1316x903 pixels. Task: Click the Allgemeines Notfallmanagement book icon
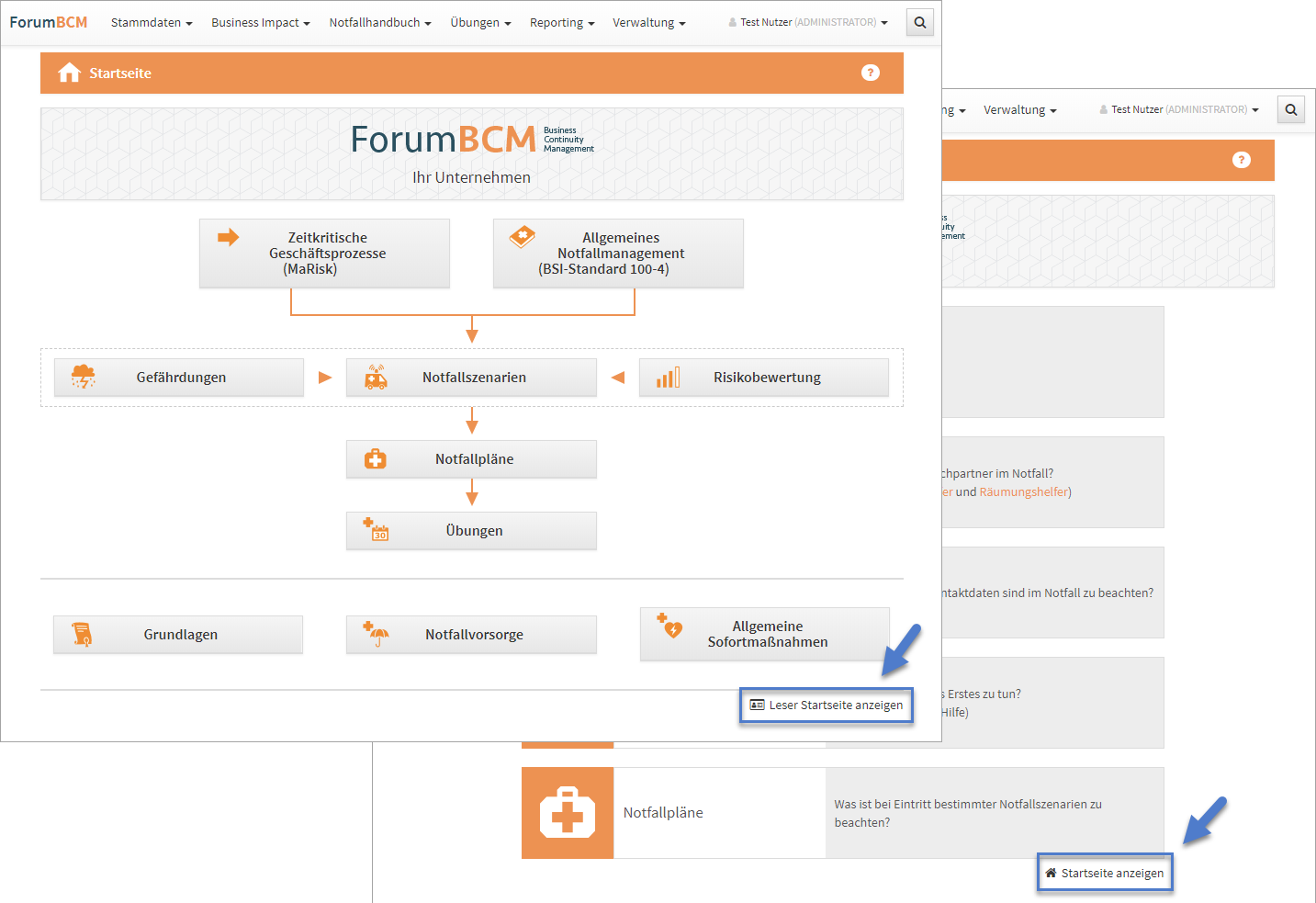pyautogui.click(x=522, y=237)
